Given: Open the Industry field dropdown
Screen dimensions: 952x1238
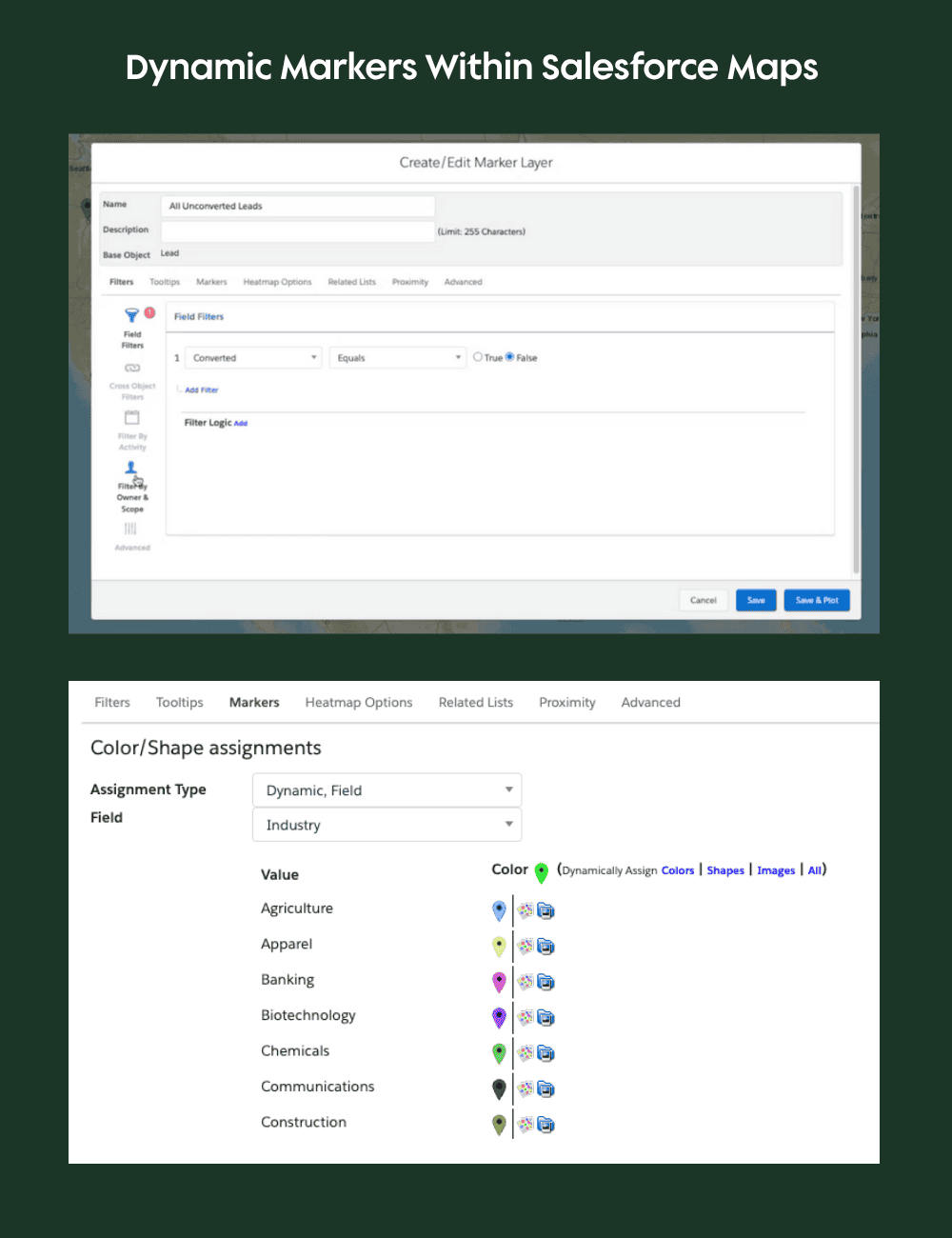Looking at the screenshot, I should tap(386, 825).
